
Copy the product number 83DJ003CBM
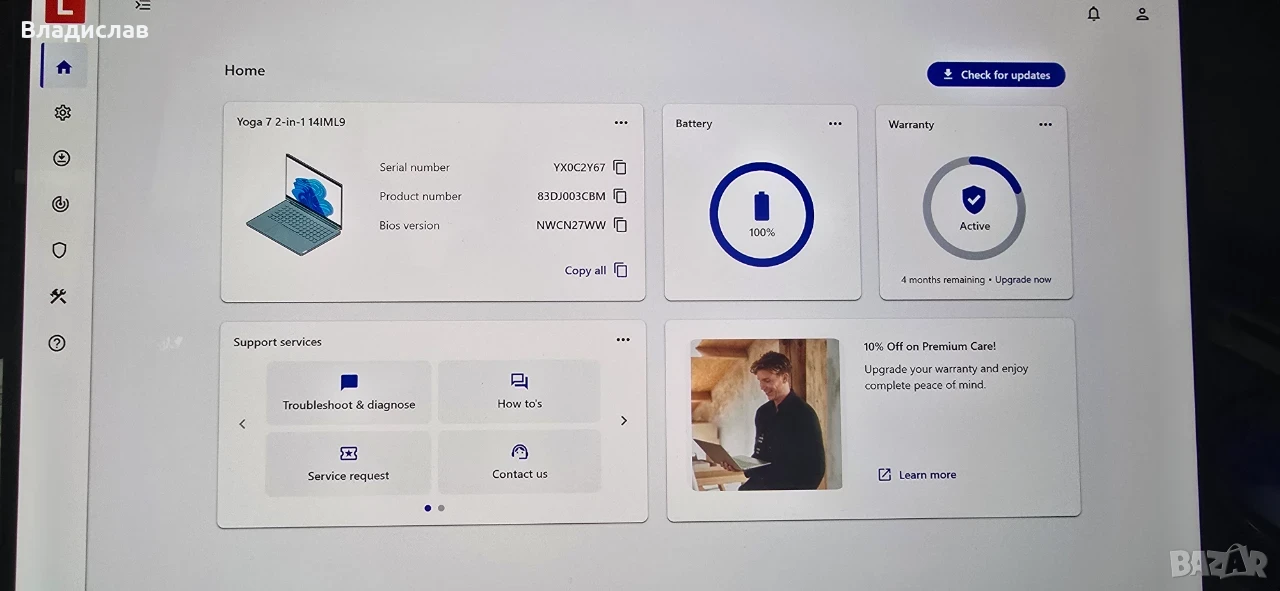click(620, 196)
